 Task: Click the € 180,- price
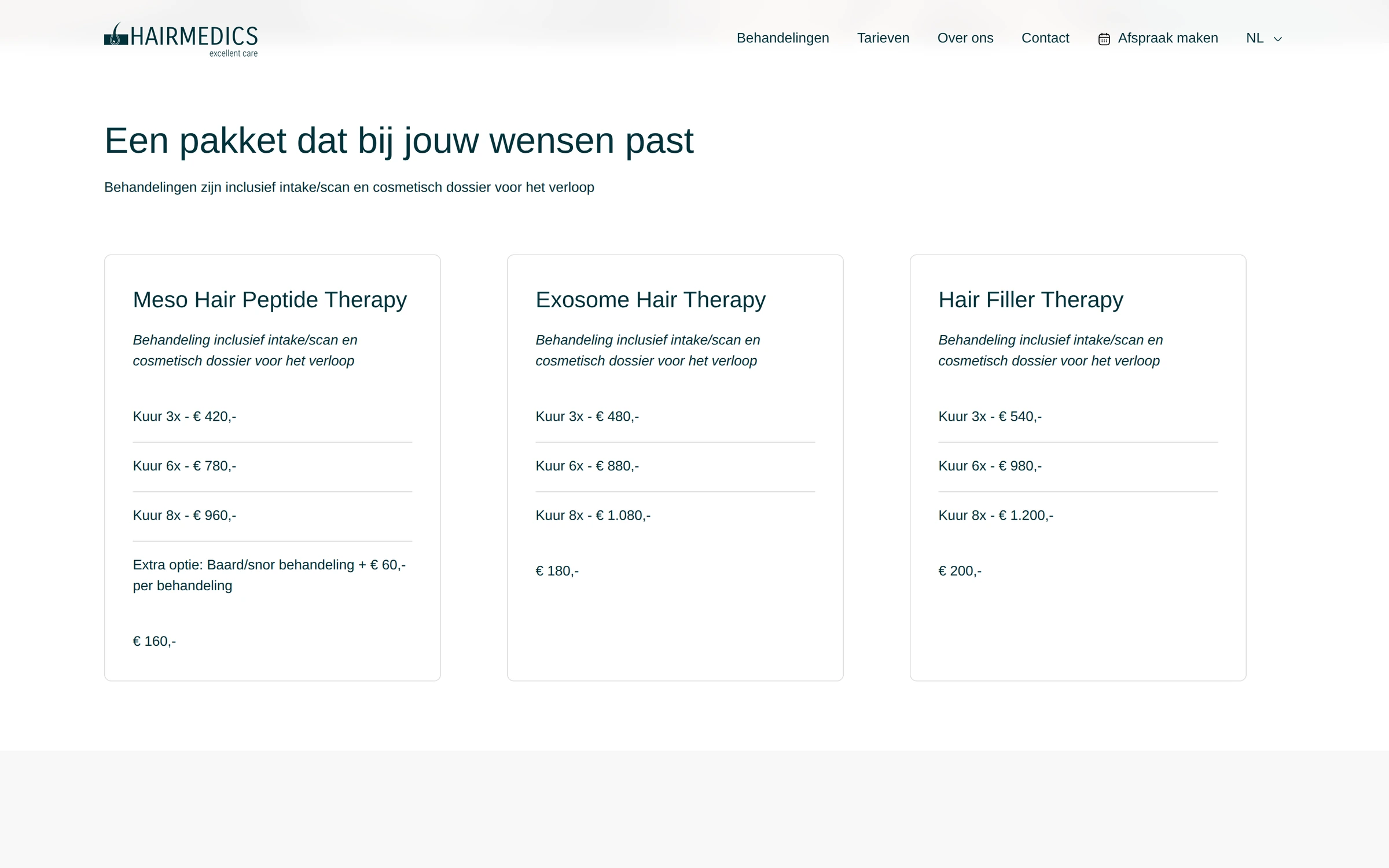coord(557,571)
